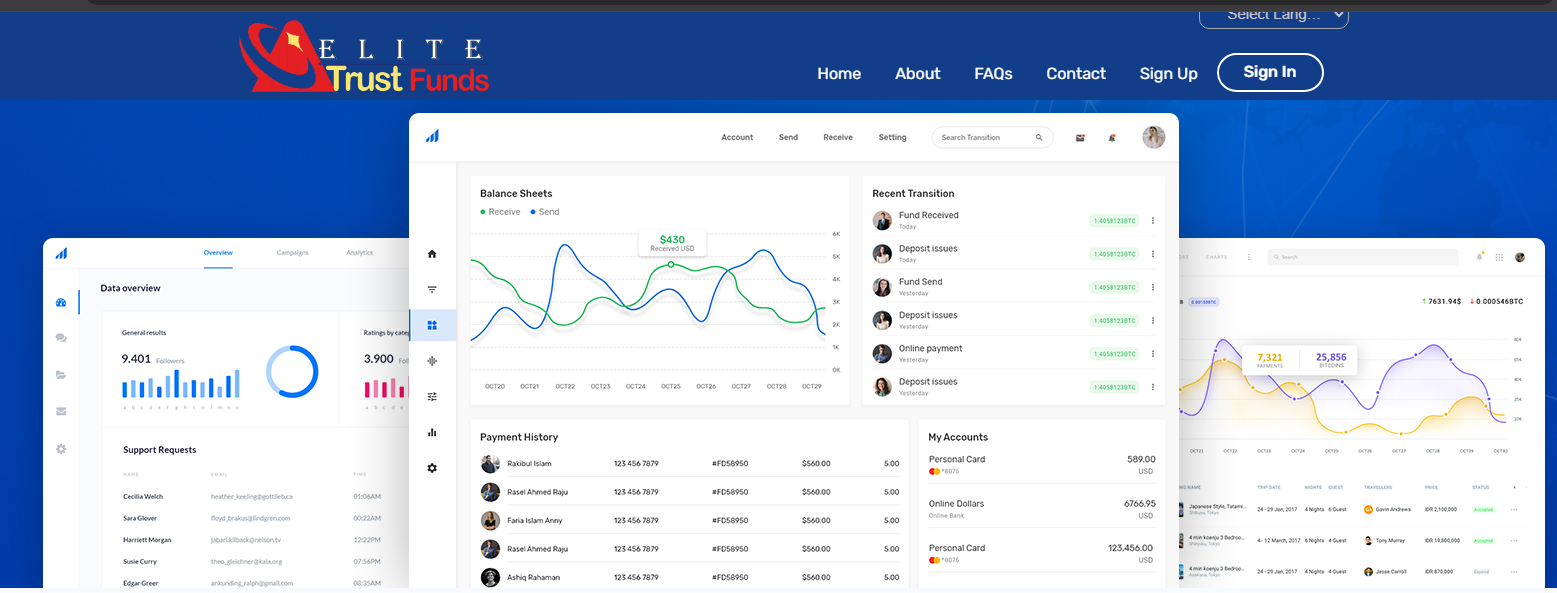Click the Search field in right dashboard
The width and height of the screenshot is (1557, 593).
pos(1363,257)
